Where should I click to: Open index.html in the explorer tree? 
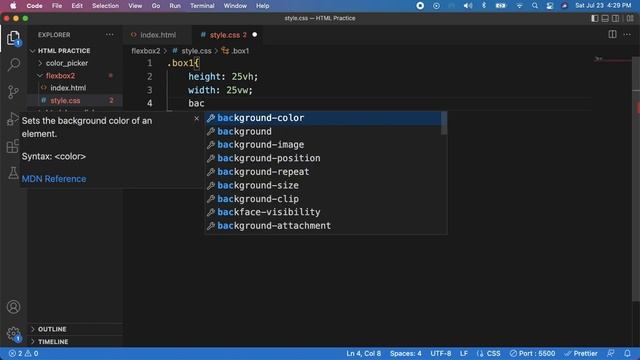tap(76, 88)
